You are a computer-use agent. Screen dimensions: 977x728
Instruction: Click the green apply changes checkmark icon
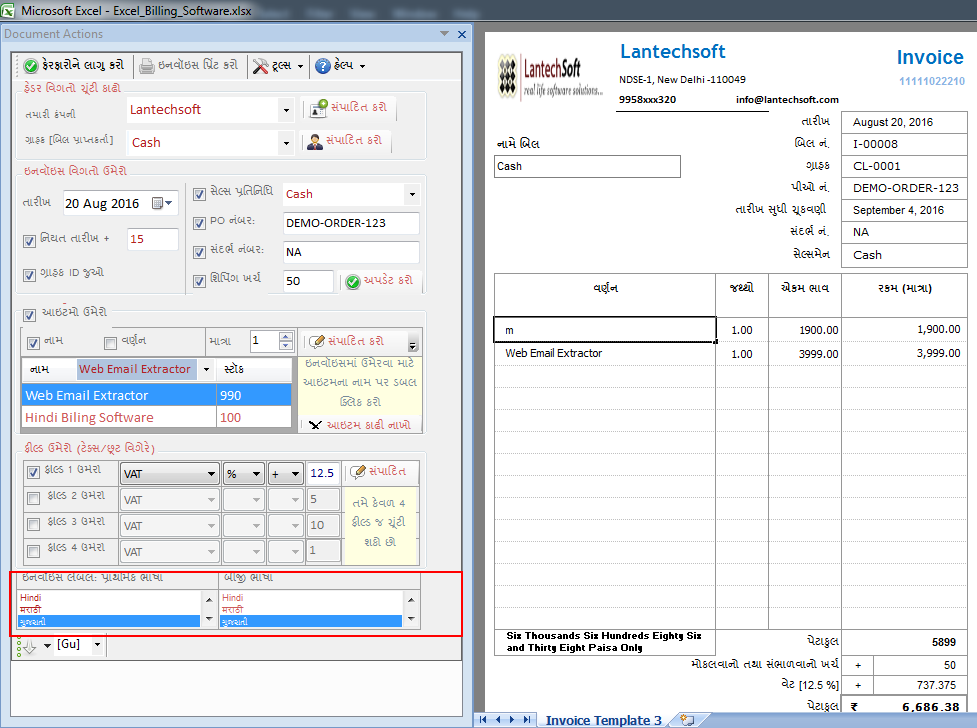coord(31,65)
